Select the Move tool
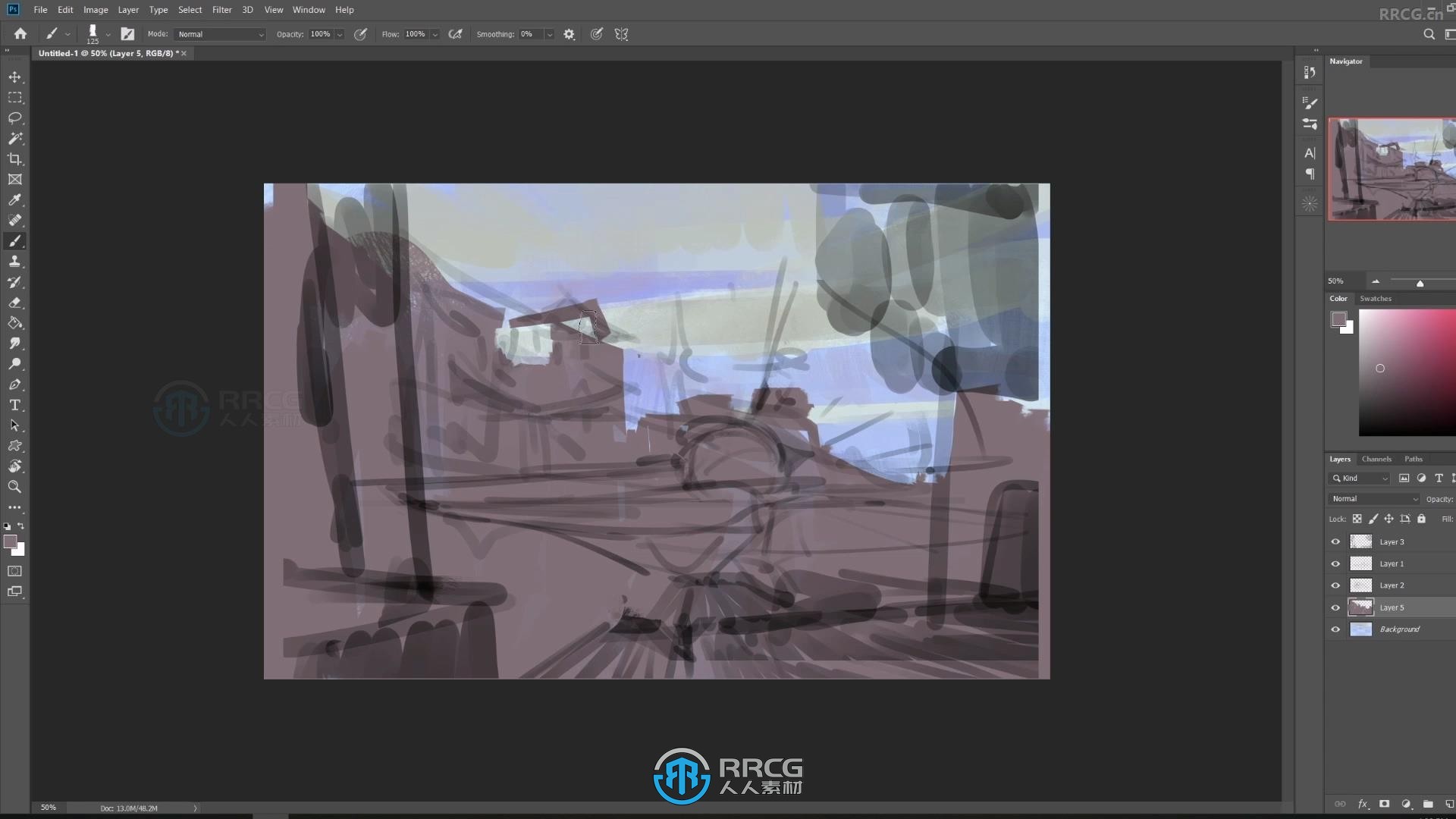This screenshot has height=819, width=1456. pos(14,77)
